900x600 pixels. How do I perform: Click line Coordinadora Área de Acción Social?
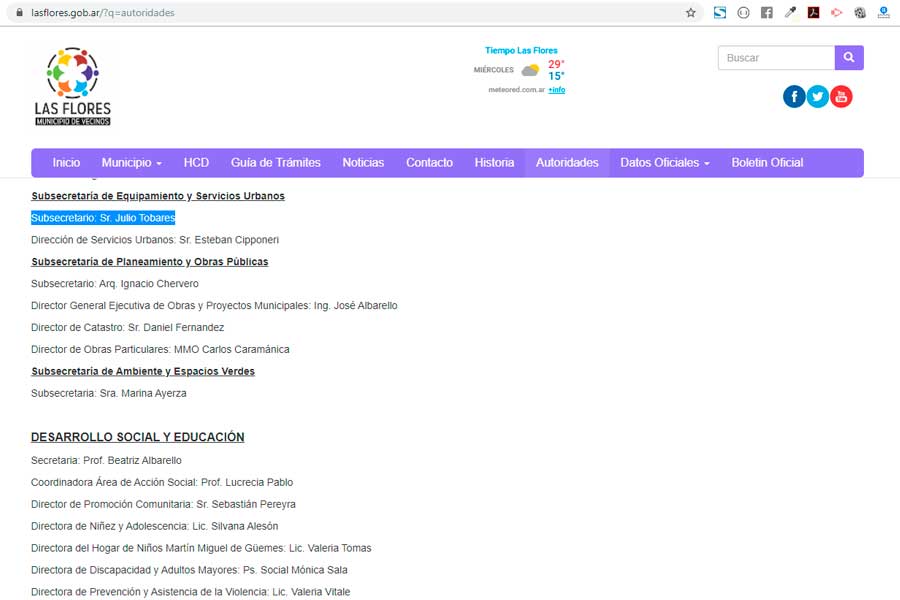tap(162, 482)
